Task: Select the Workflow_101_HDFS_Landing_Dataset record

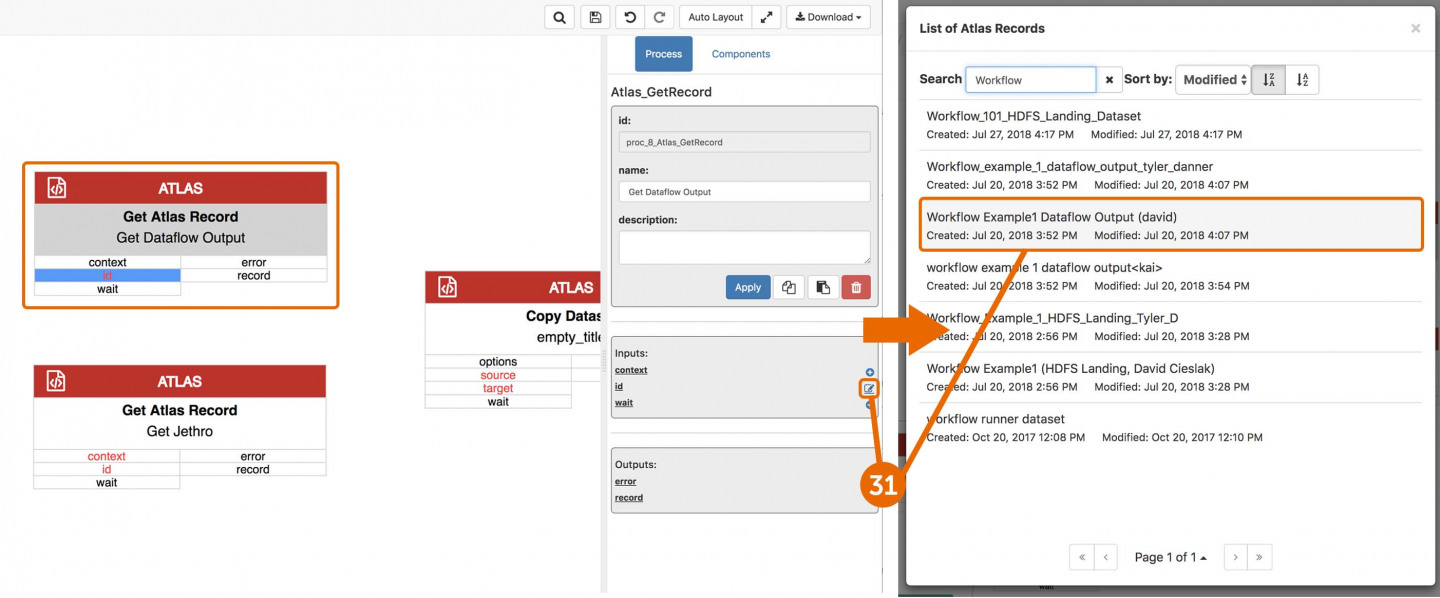Action: tap(1170, 125)
